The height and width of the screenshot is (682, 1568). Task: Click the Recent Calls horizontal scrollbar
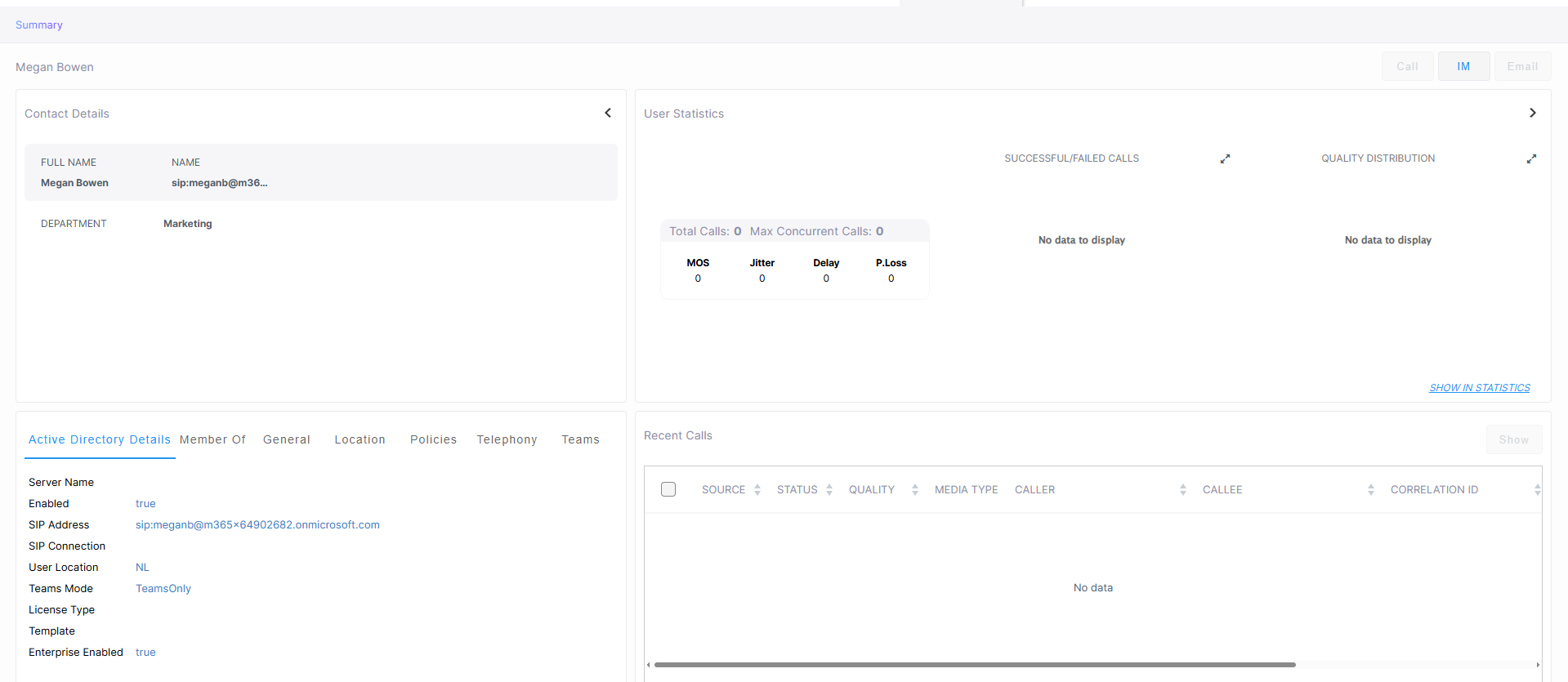[974, 665]
